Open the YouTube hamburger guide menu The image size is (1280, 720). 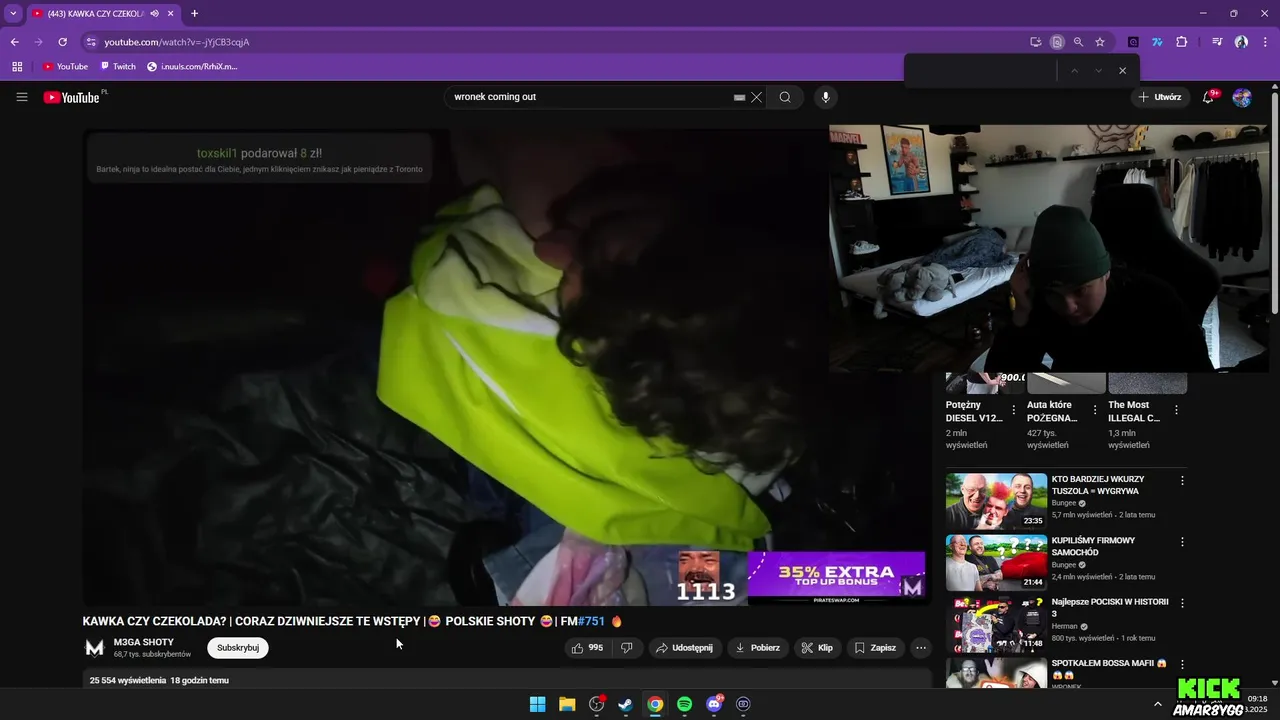[22, 97]
